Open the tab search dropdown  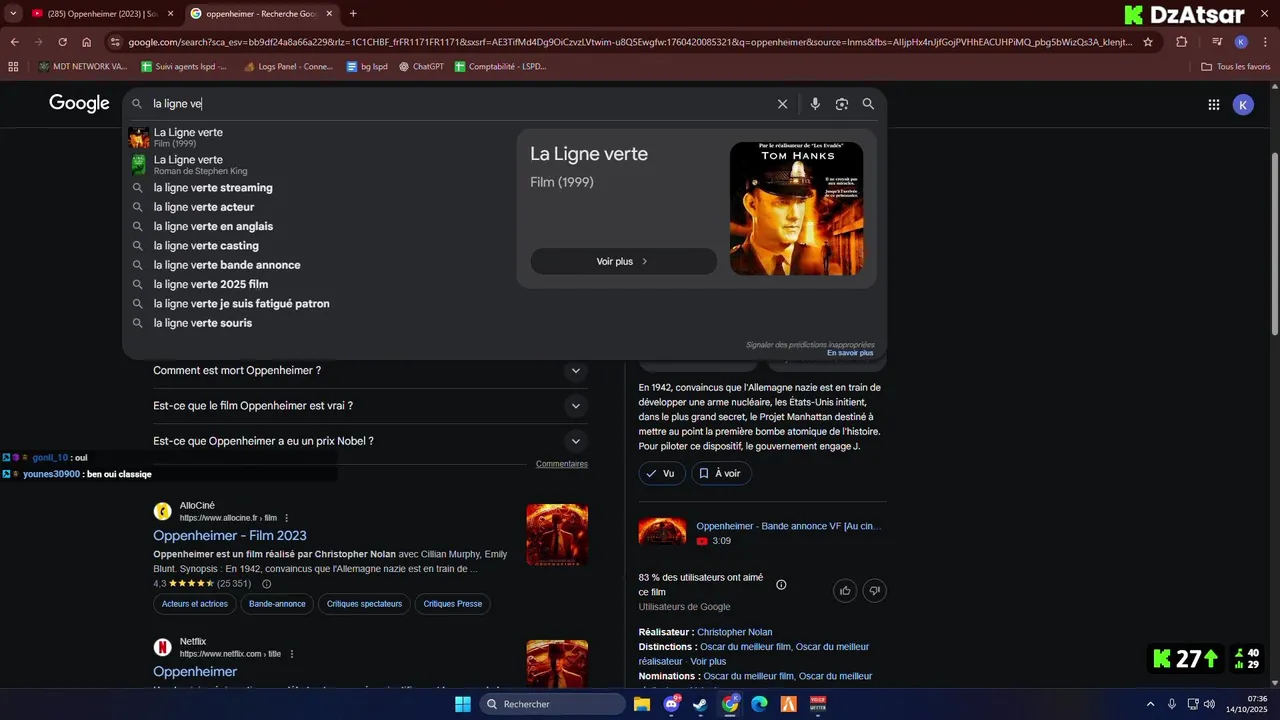(14, 14)
